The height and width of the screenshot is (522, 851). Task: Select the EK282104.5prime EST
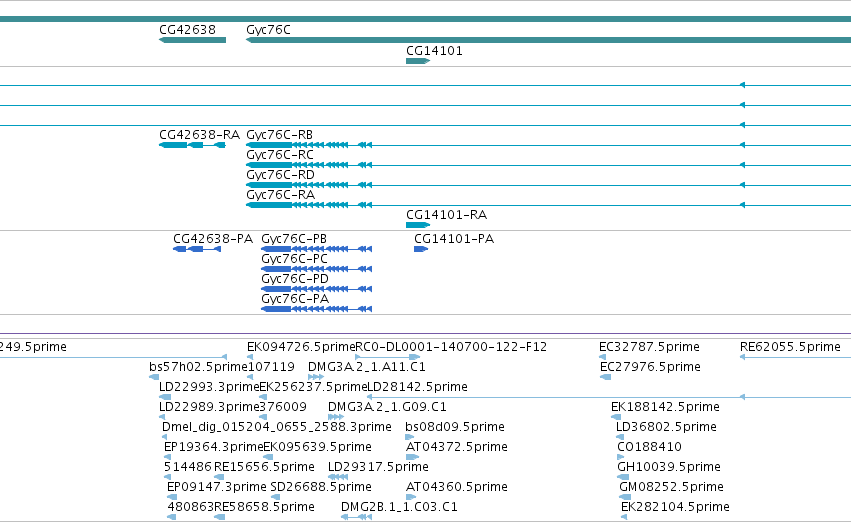point(624,518)
